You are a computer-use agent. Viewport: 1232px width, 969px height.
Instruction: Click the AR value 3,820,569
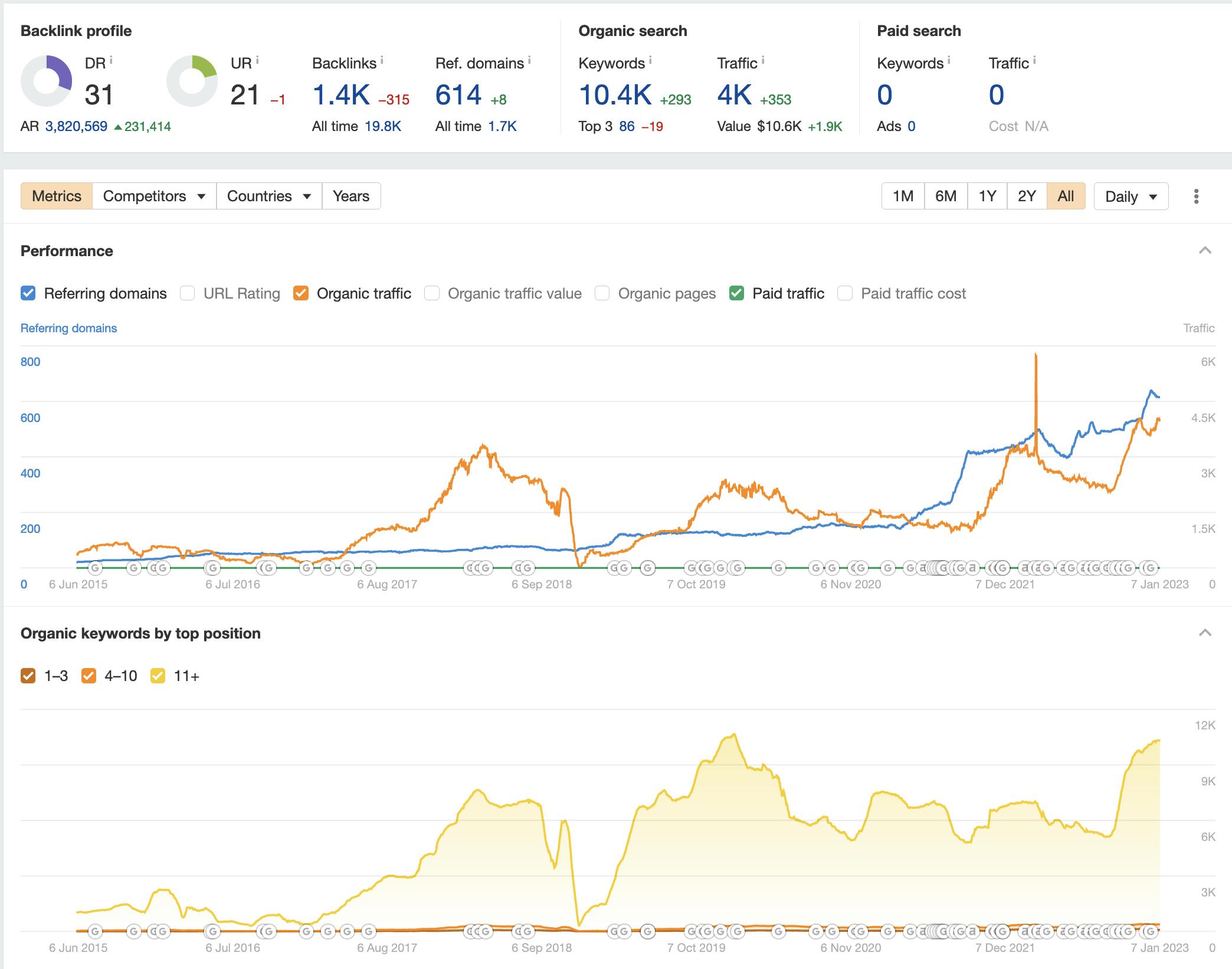coord(76,126)
